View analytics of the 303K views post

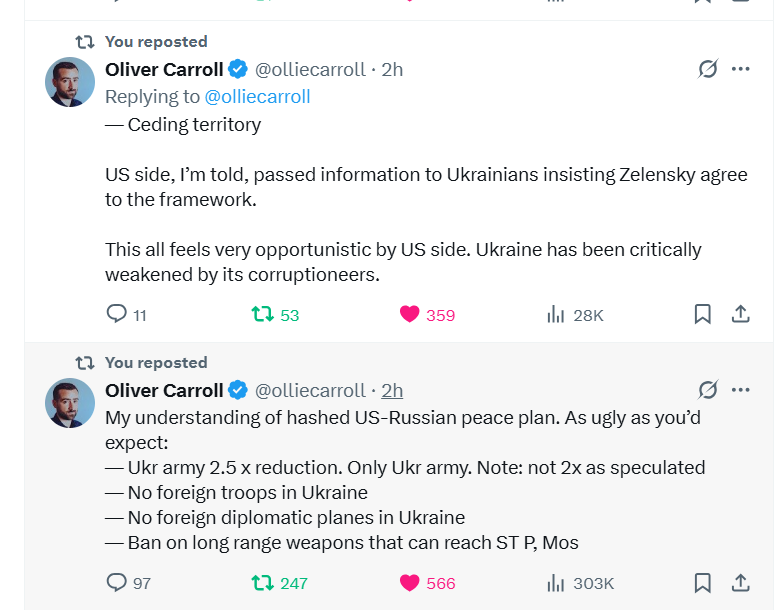click(556, 582)
